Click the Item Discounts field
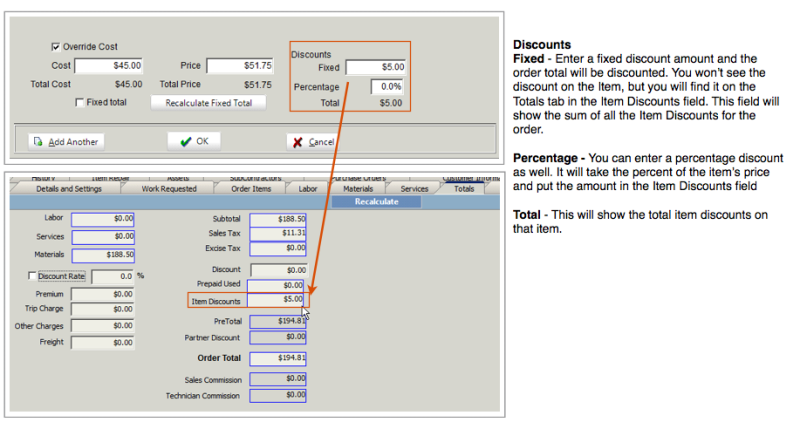 tap(276, 300)
